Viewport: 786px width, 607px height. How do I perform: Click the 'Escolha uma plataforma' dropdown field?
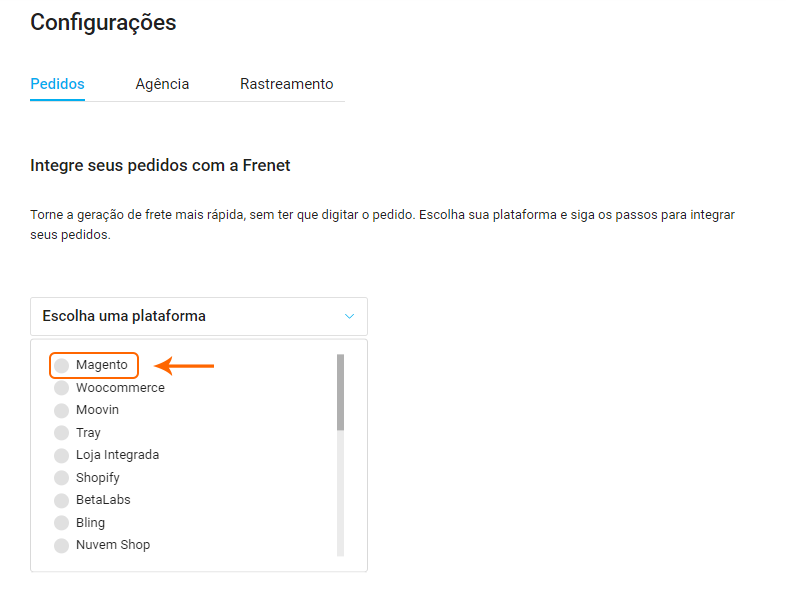click(x=190, y=316)
